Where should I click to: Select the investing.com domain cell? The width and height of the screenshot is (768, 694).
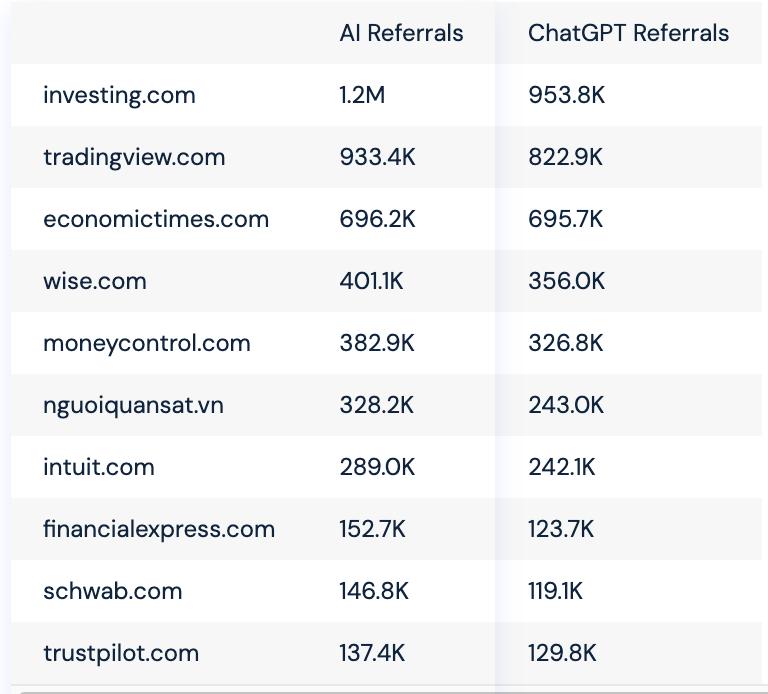coord(120,95)
